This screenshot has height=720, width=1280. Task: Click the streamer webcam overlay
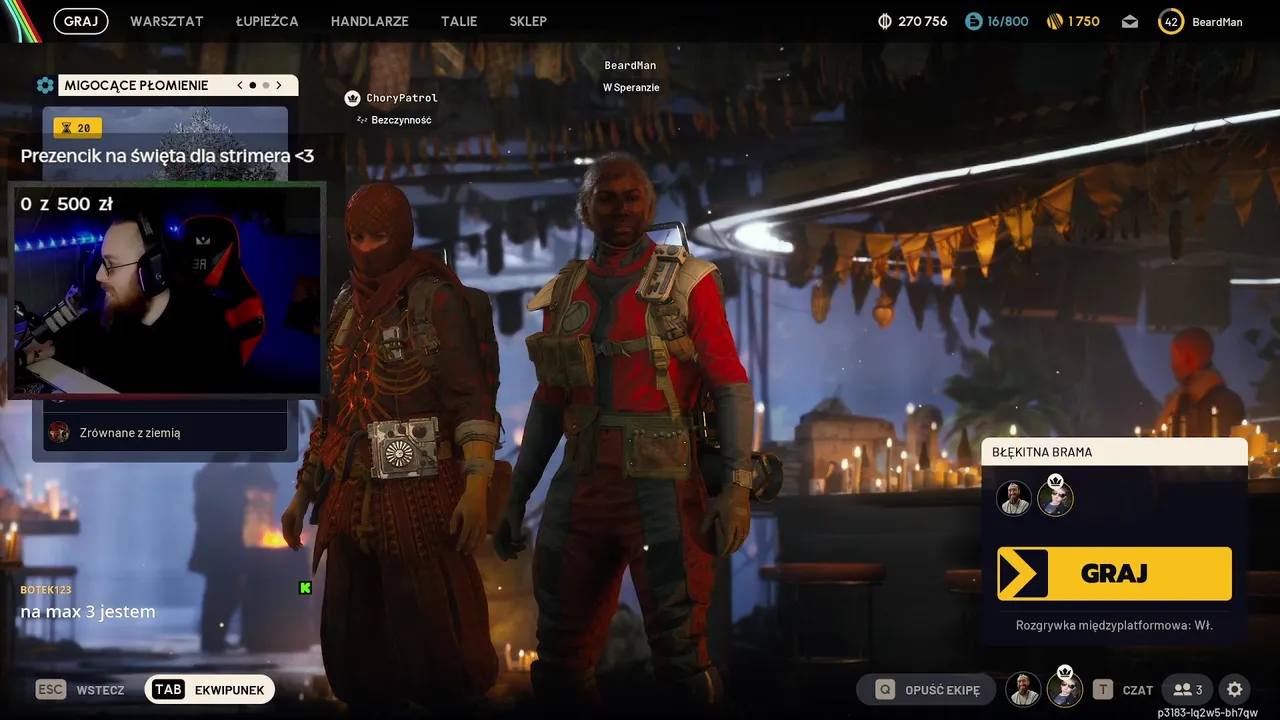167,289
